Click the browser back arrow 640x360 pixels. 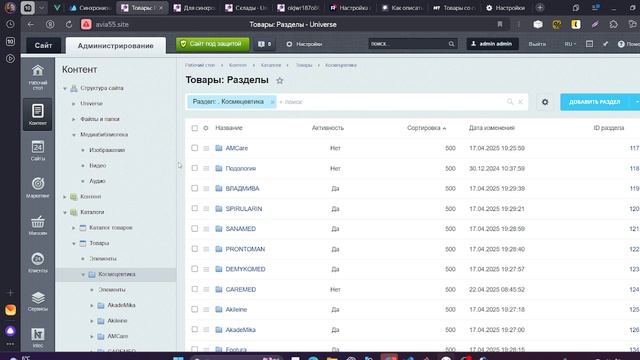31,24
